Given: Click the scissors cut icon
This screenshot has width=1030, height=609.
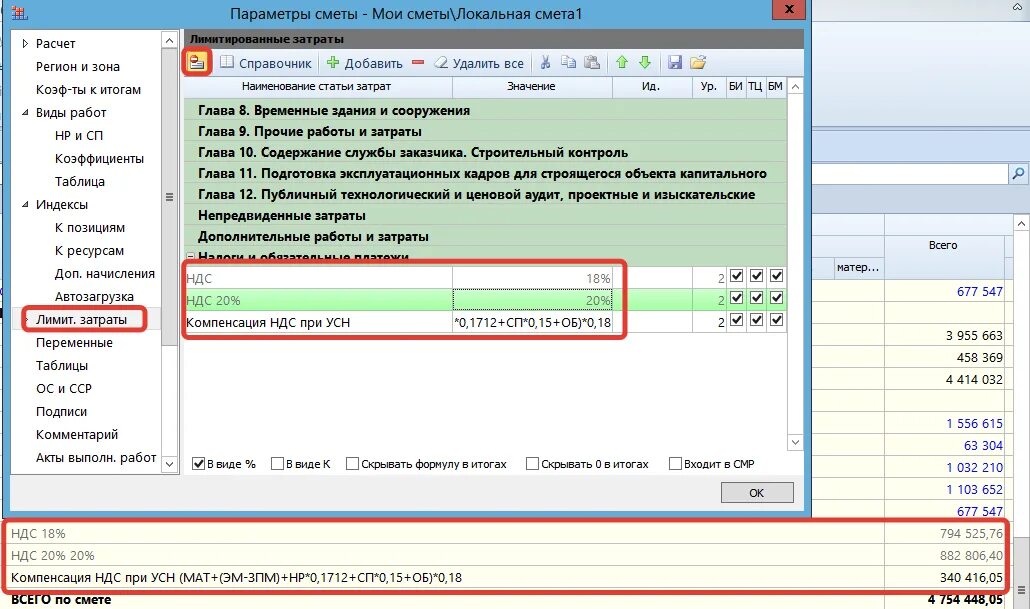Looking at the screenshot, I should (545, 62).
